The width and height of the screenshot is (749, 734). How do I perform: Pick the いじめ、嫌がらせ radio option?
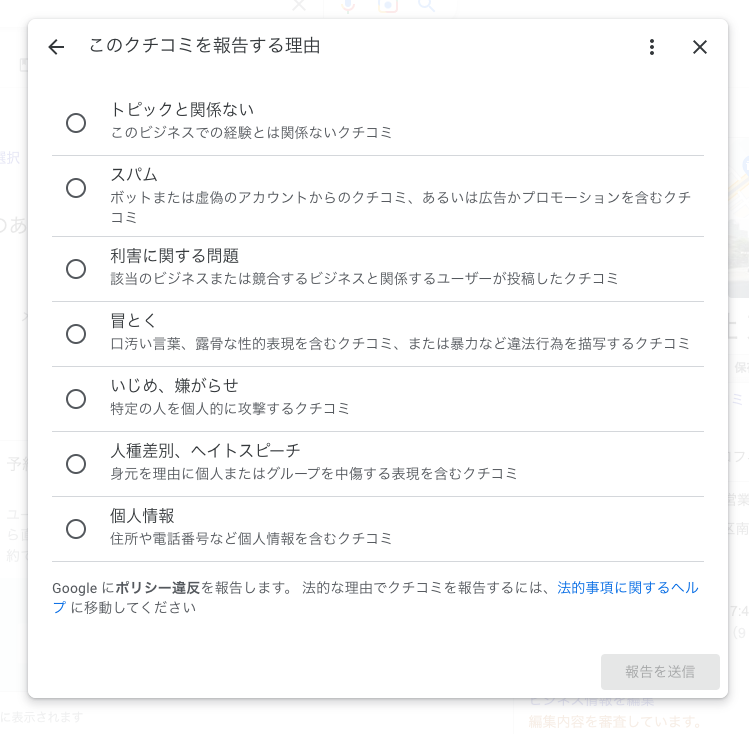click(x=76, y=399)
